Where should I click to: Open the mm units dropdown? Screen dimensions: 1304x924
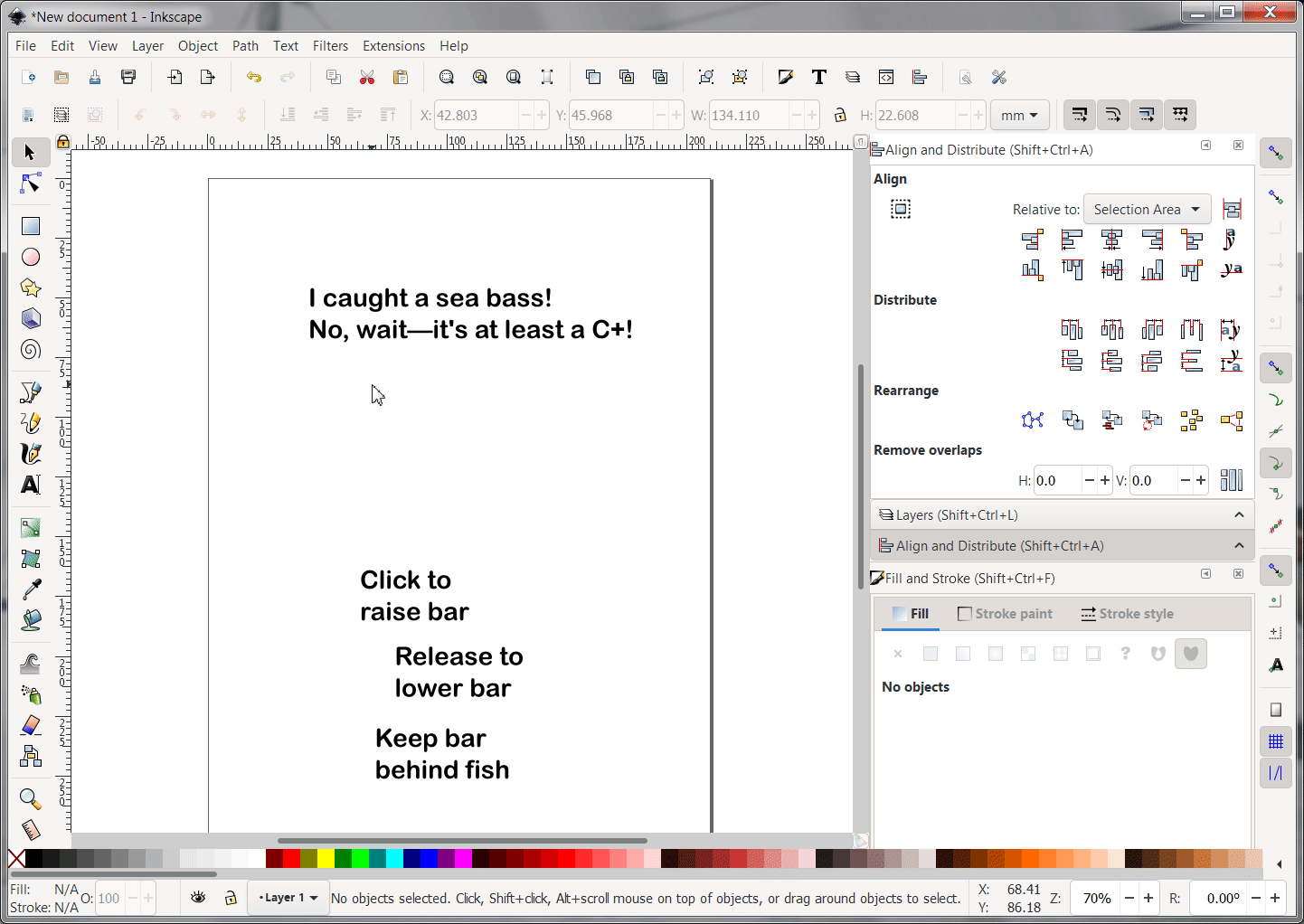tap(1019, 116)
